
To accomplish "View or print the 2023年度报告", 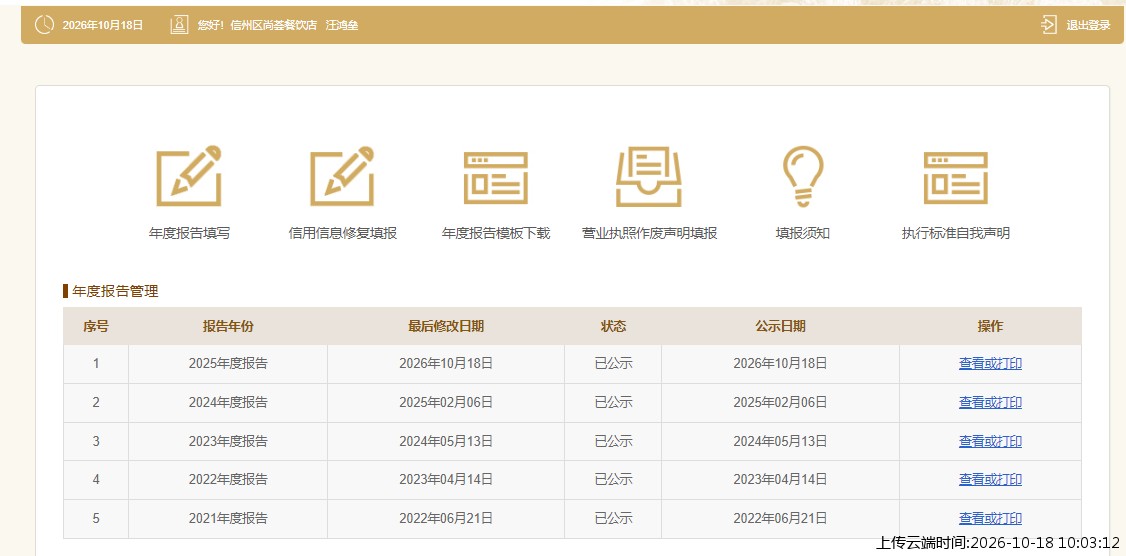I will (990, 441).
